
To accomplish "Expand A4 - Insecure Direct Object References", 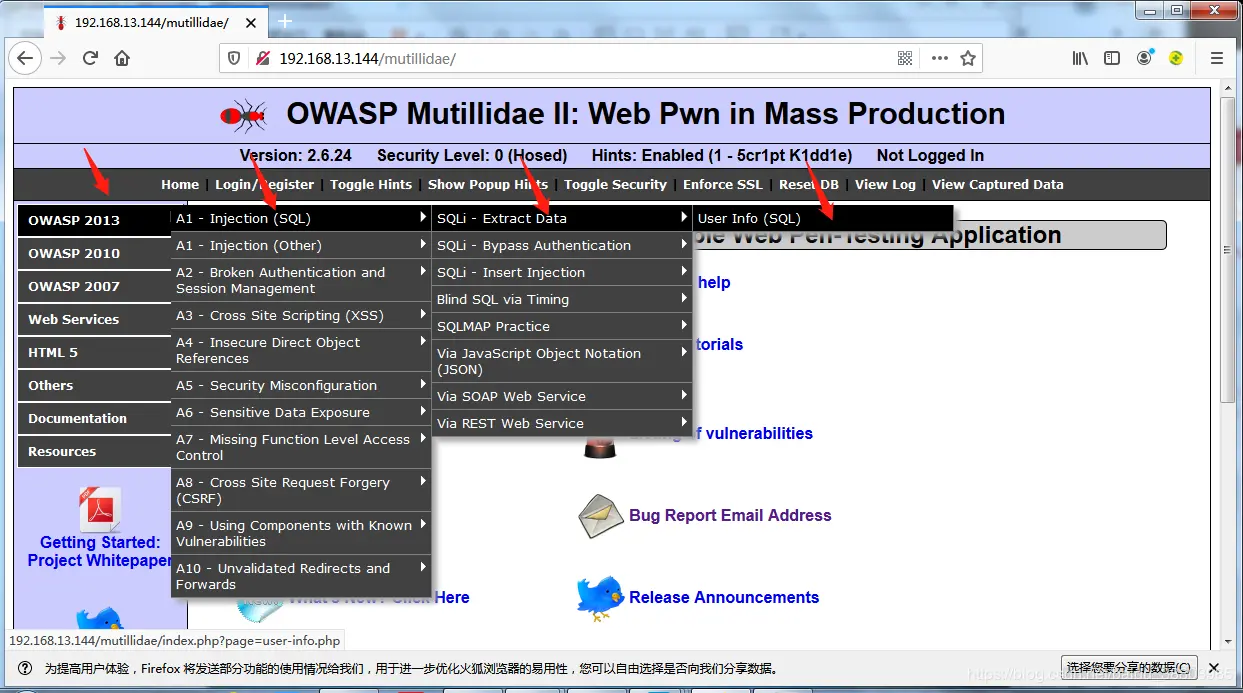I will [301, 350].
